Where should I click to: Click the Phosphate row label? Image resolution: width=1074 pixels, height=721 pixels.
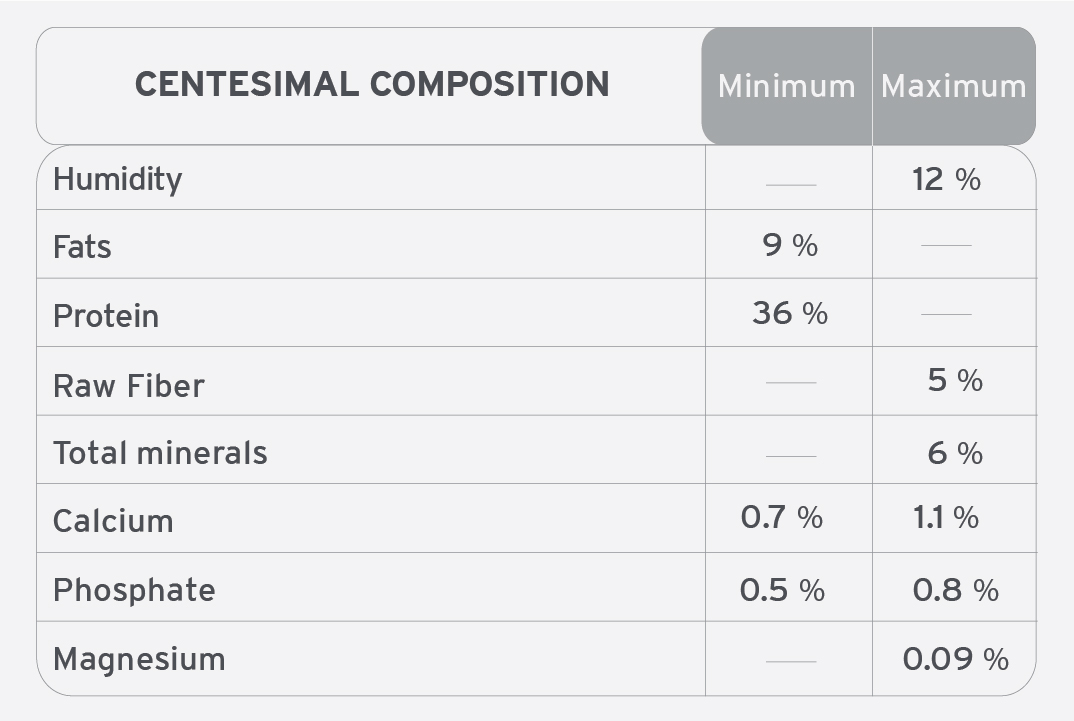coord(134,590)
